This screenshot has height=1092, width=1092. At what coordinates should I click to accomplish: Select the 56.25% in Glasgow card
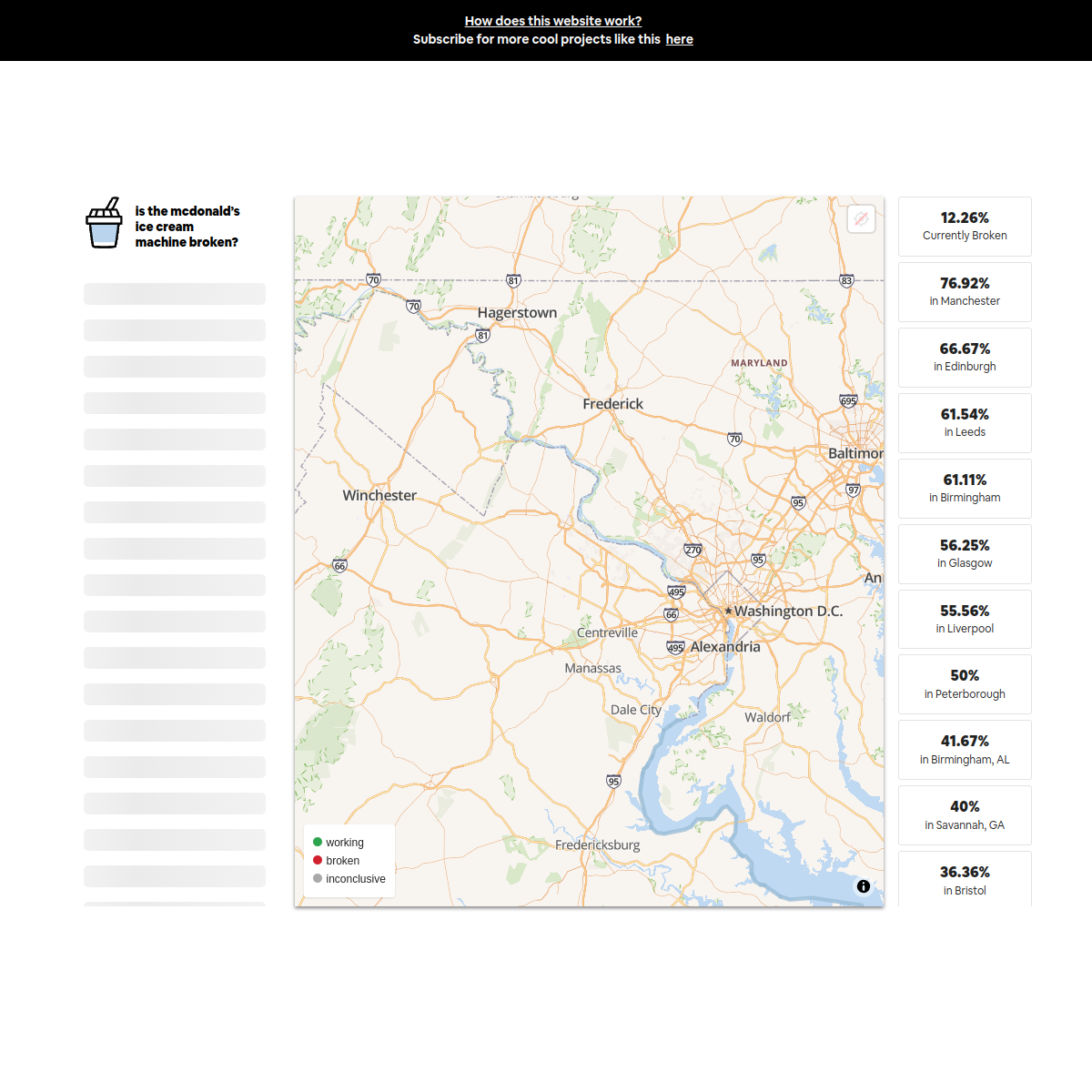(x=965, y=554)
